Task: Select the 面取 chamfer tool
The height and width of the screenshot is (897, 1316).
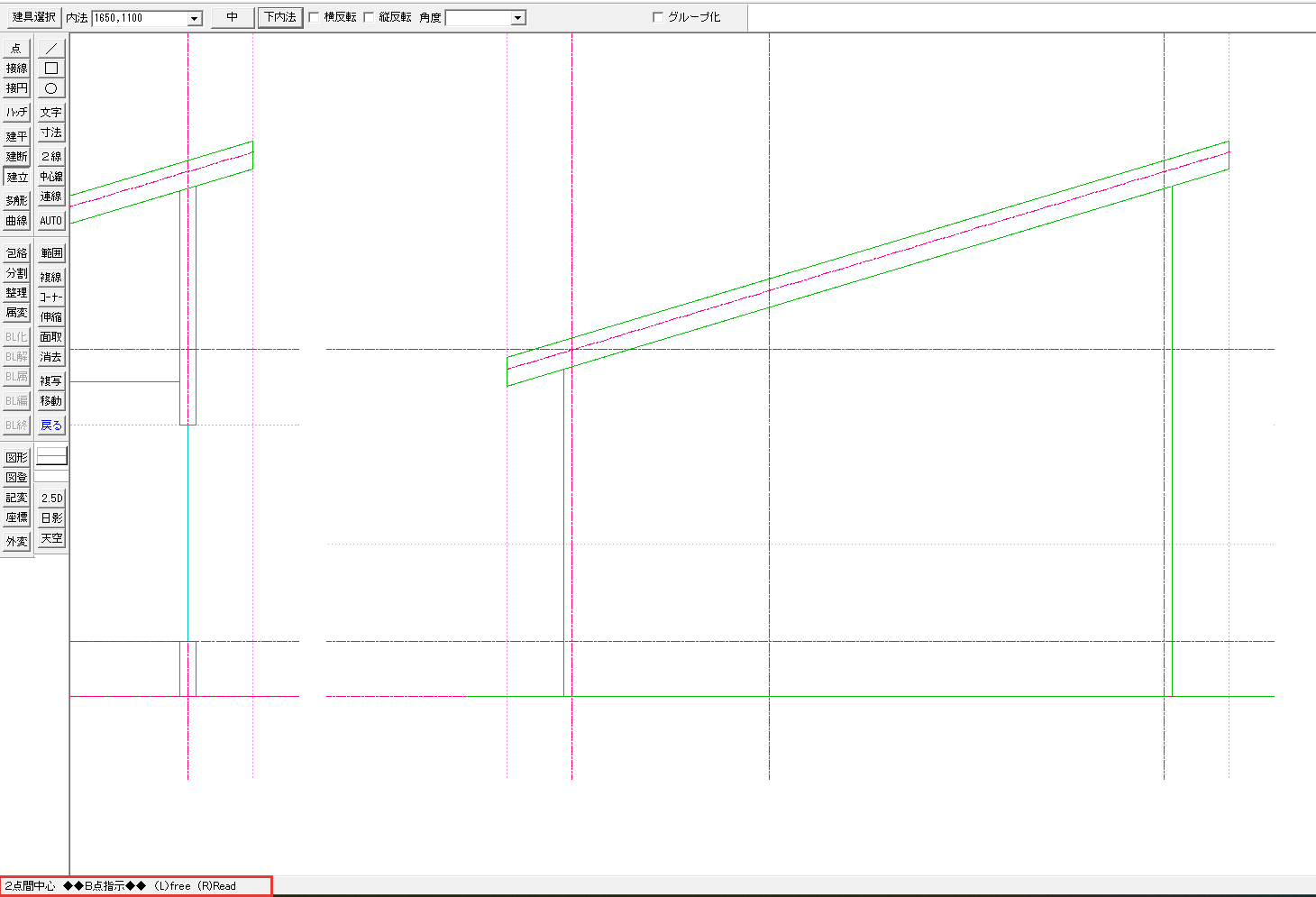Action: [51, 337]
